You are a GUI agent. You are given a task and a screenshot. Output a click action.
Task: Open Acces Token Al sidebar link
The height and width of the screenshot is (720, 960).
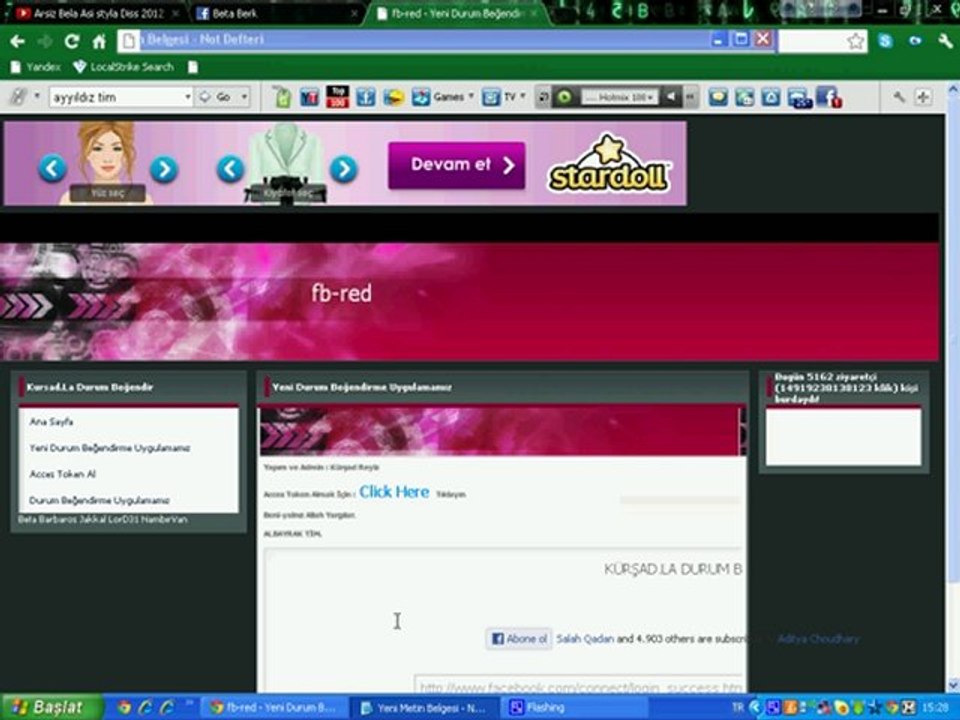click(62, 474)
